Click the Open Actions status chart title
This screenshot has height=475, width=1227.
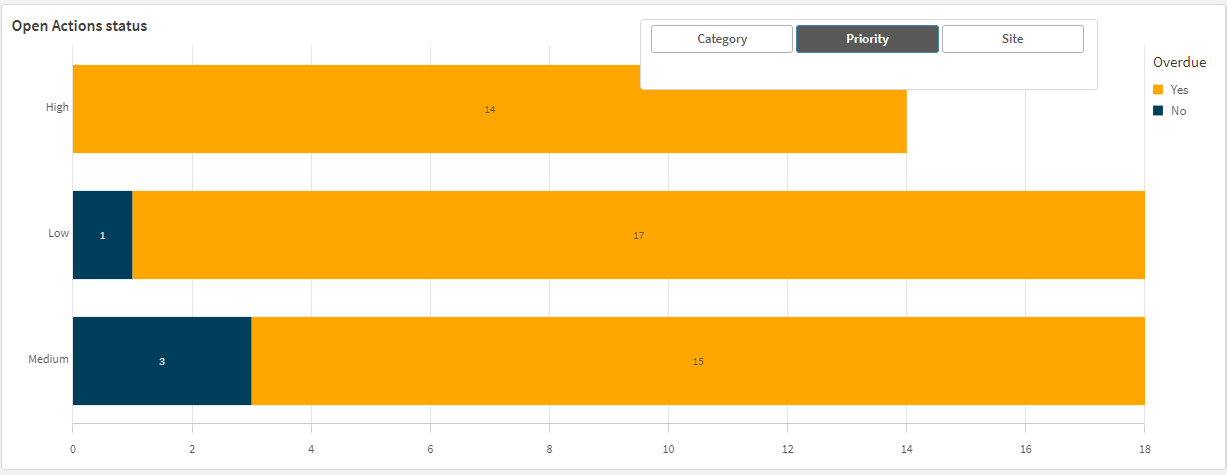[x=79, y=26]
